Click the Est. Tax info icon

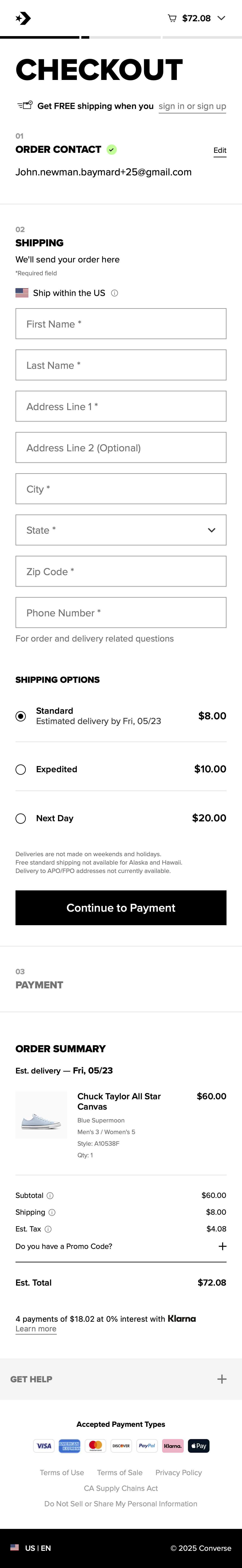pos(48,1229)
